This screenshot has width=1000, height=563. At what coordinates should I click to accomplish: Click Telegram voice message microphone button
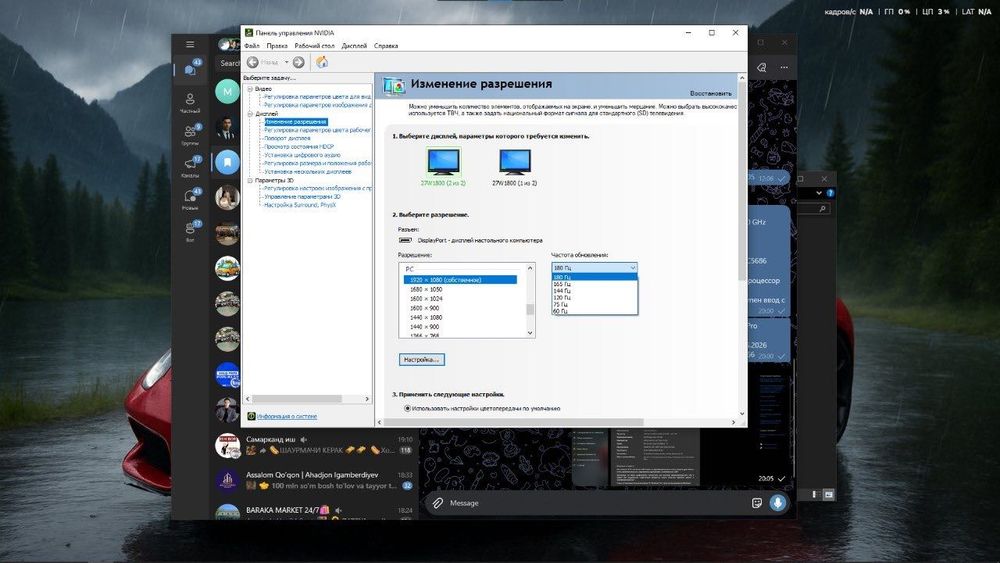coord(777,503)
